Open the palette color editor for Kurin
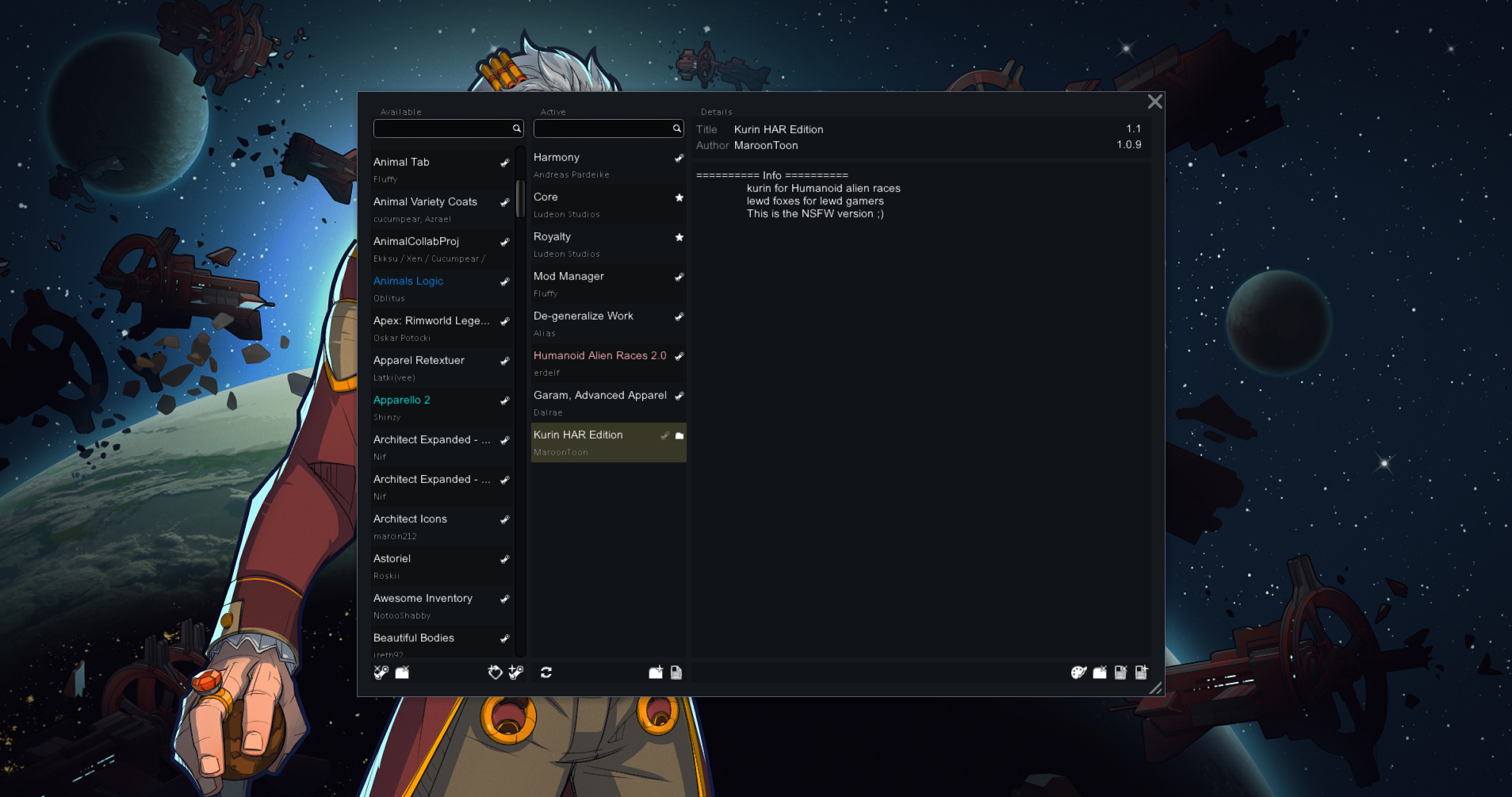This screenshot has width=1512, height=797. [1079, 672]
